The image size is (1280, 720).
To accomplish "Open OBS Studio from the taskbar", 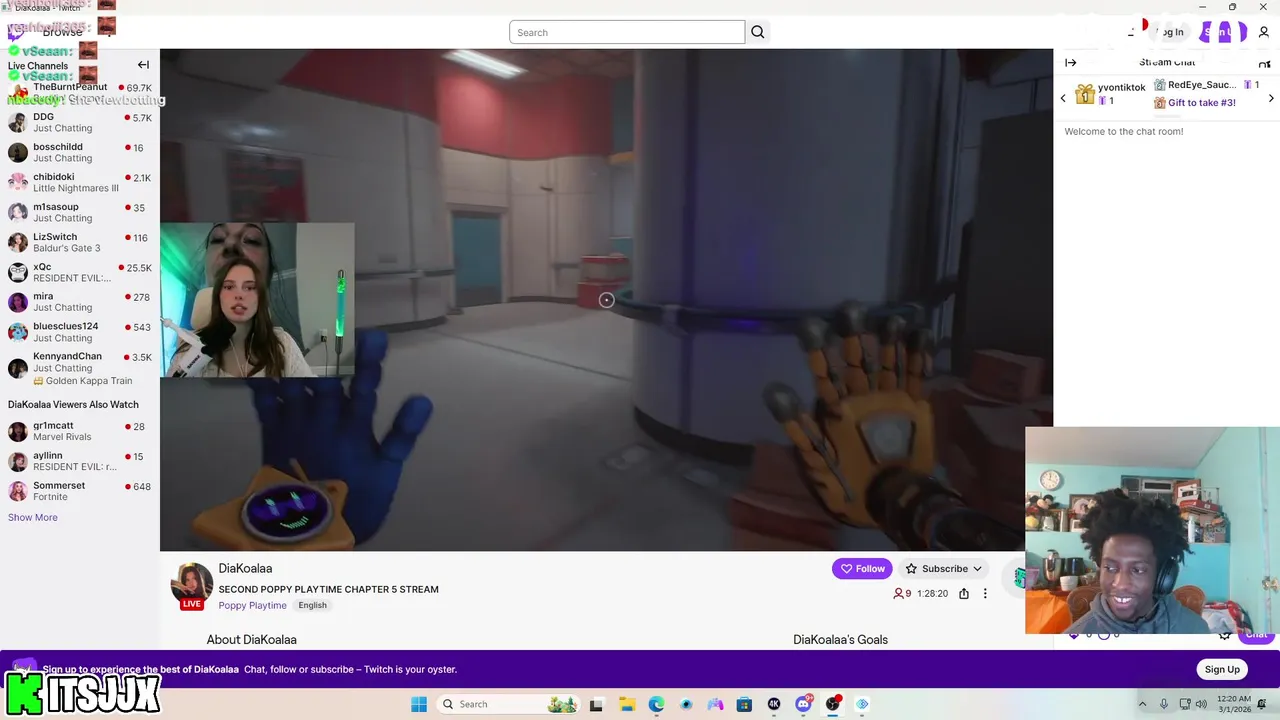I will (x=833, y=704).
